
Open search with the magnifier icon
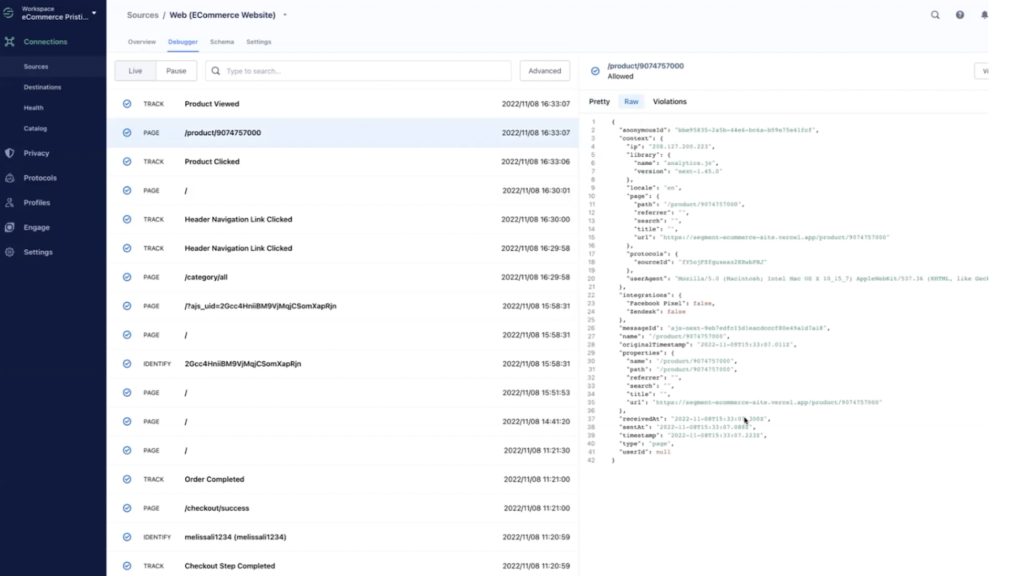(934, 15)
